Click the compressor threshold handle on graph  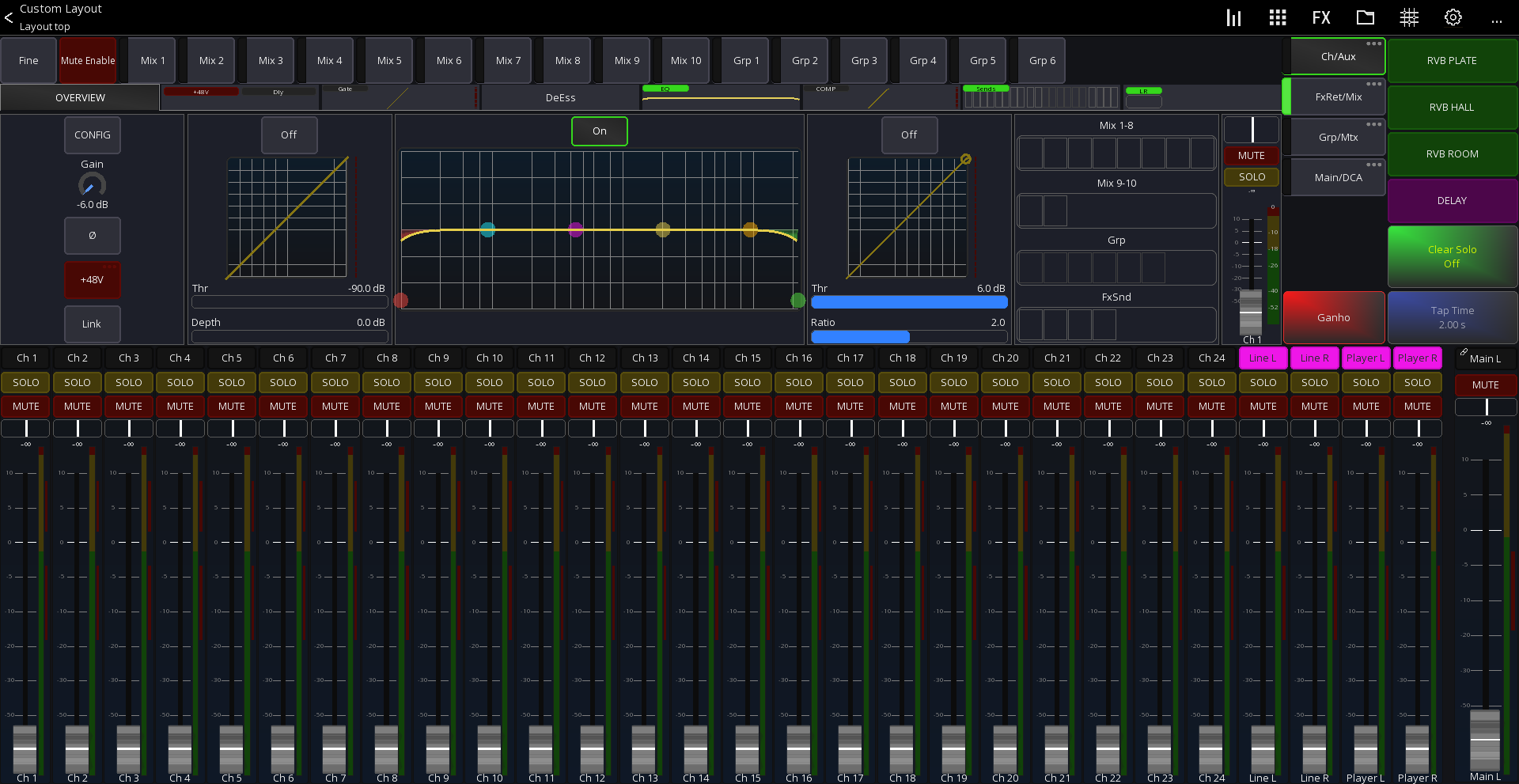pyautogui.click(x=966, y=159)
